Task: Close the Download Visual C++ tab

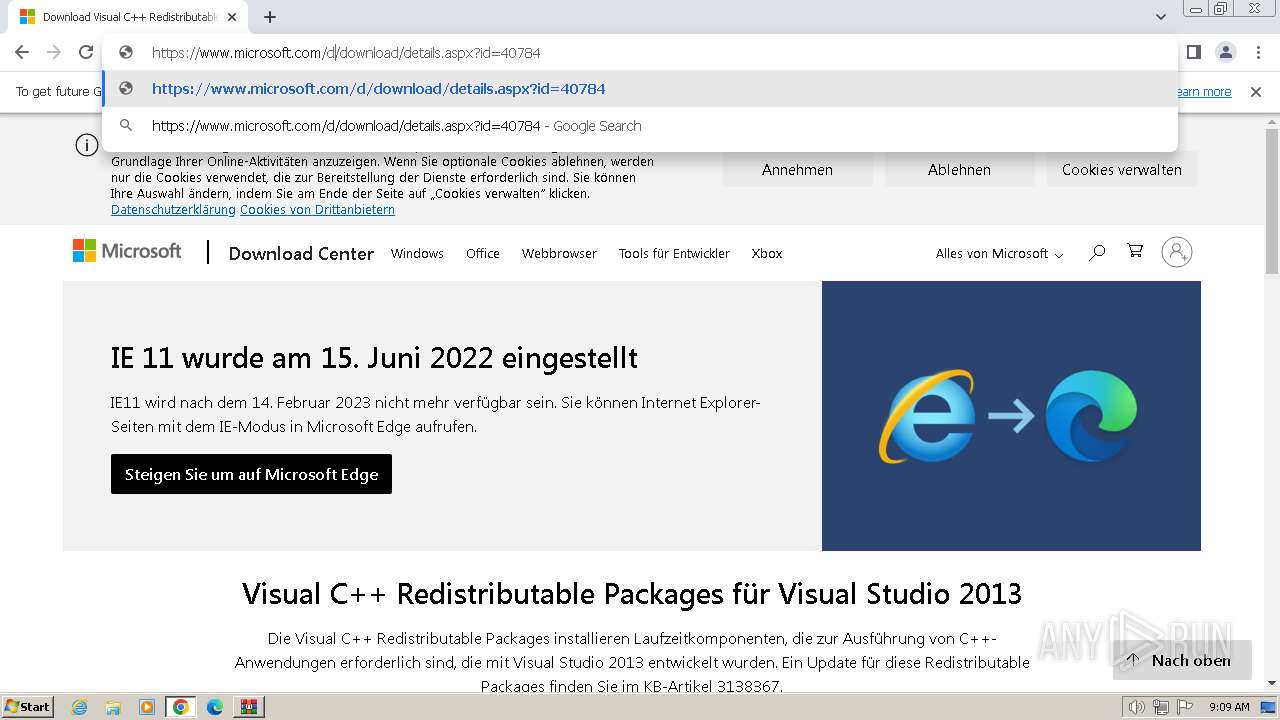Action: [232, 17]
